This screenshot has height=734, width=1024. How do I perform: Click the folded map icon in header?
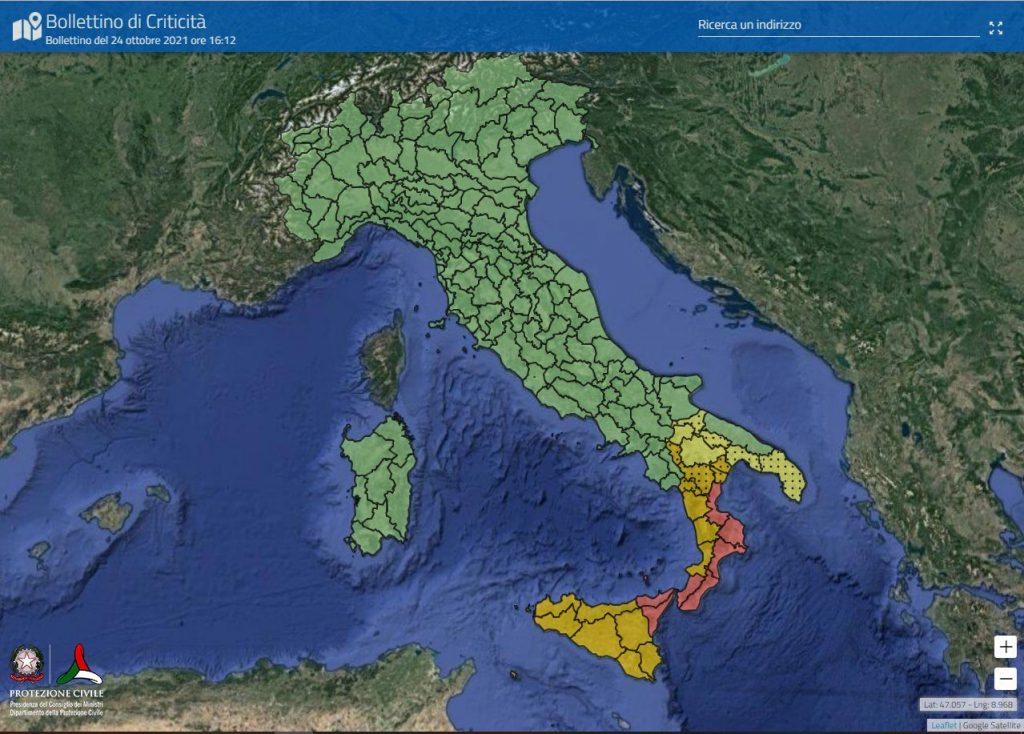27,27
